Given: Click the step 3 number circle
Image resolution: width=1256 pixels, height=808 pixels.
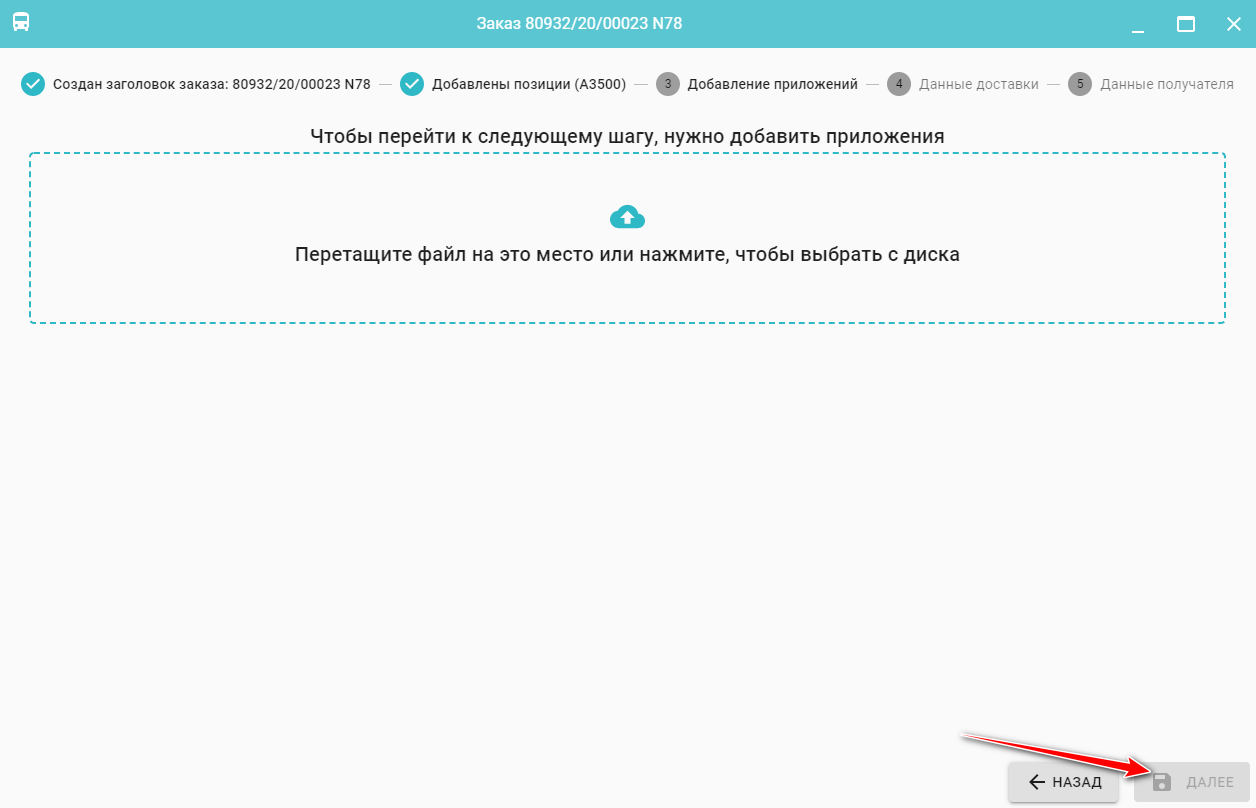Looking at the screenshot, I should click(668, 84).
